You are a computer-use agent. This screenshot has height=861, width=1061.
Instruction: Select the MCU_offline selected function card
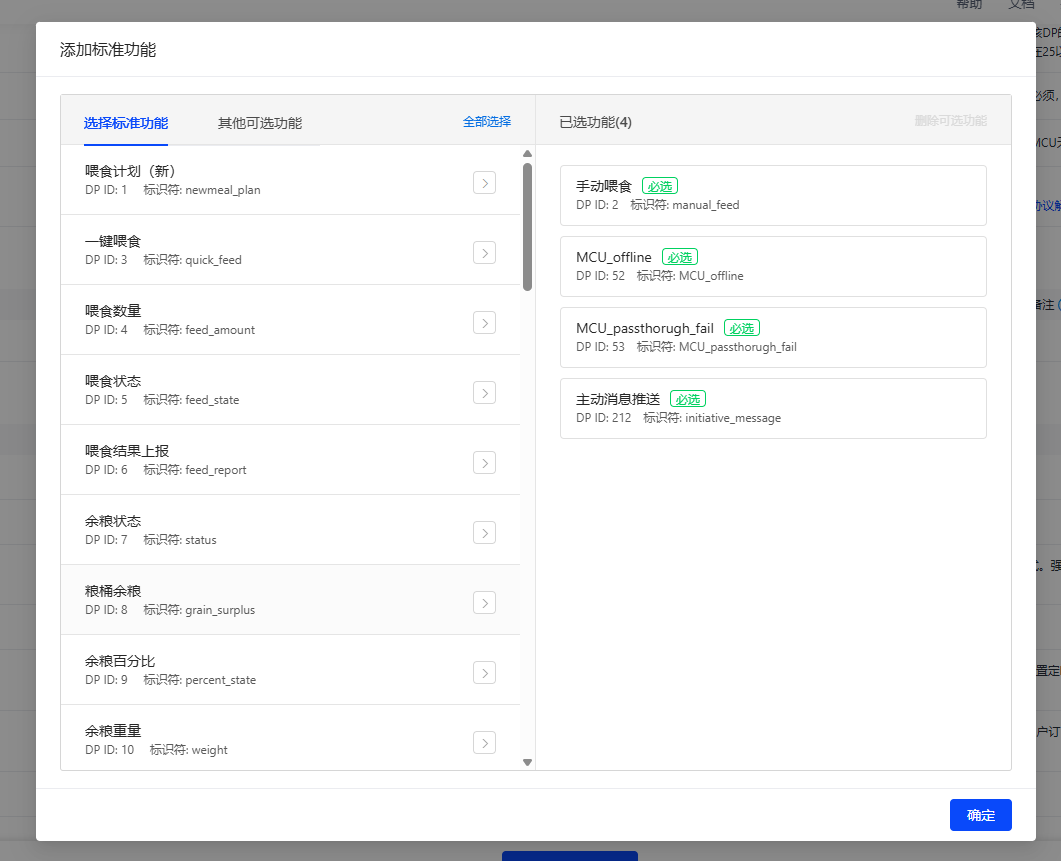(773, 266)
